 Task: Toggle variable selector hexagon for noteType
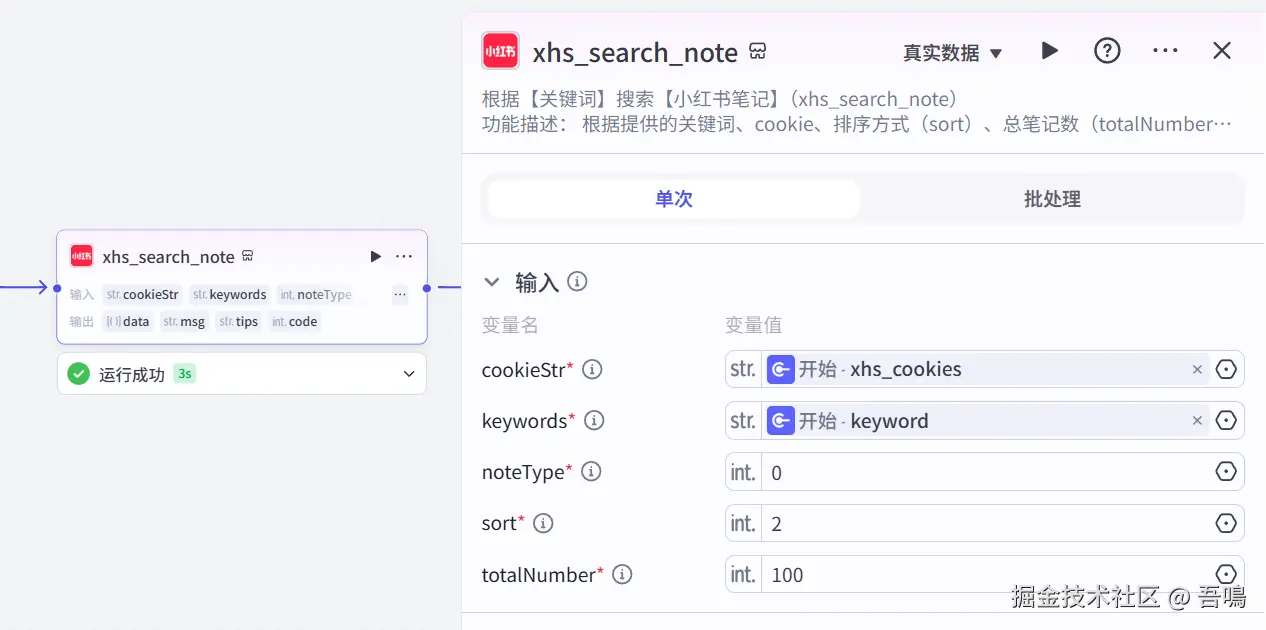pos(1226,472)
